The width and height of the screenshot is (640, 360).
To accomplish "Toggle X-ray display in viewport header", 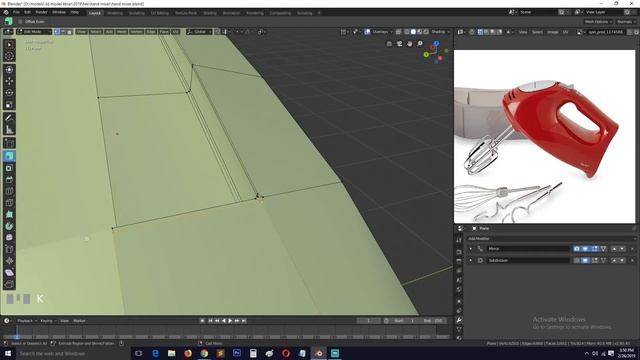I will click(399, 31).
